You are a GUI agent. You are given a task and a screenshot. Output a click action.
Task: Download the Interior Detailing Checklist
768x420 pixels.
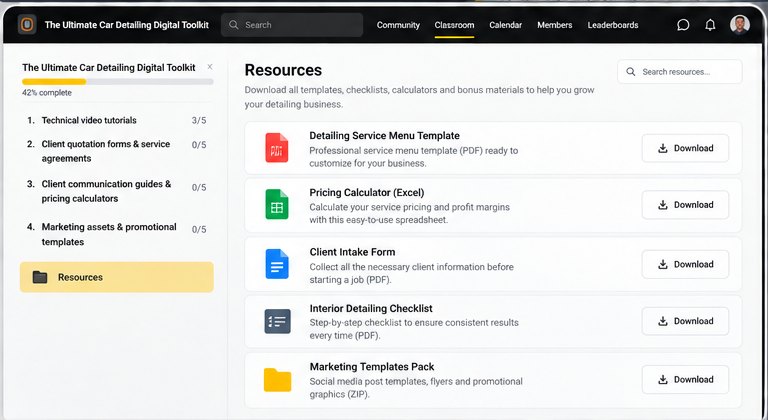point(685,321)
